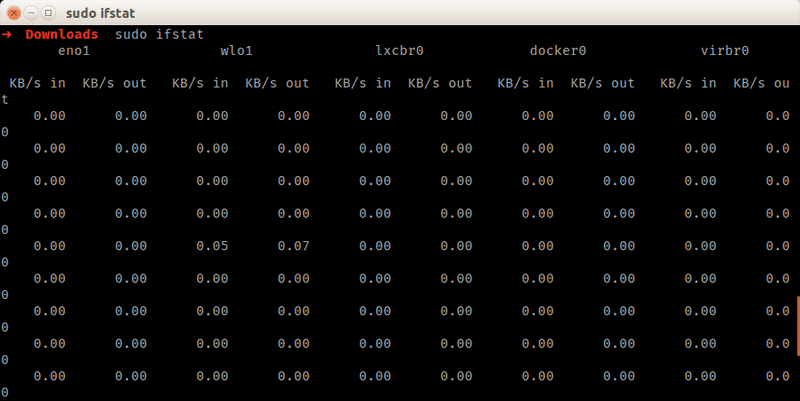Click the wlo1 interface column header
800x401 pixels.
pos(237,51)
